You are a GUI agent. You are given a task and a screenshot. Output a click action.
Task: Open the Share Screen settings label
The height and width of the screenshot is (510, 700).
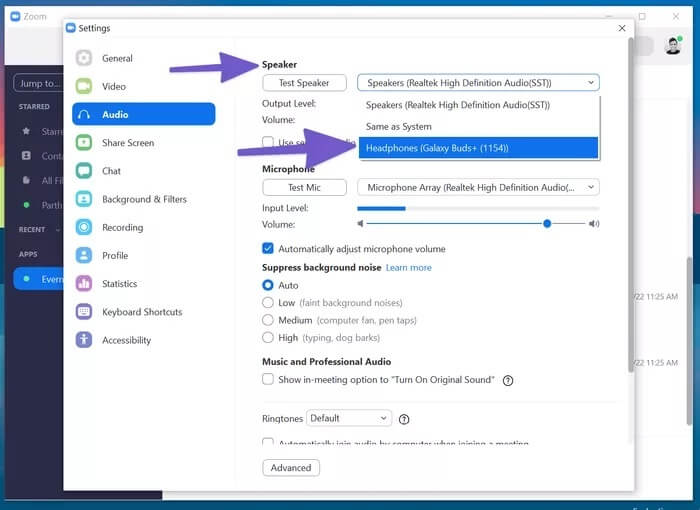128,142
